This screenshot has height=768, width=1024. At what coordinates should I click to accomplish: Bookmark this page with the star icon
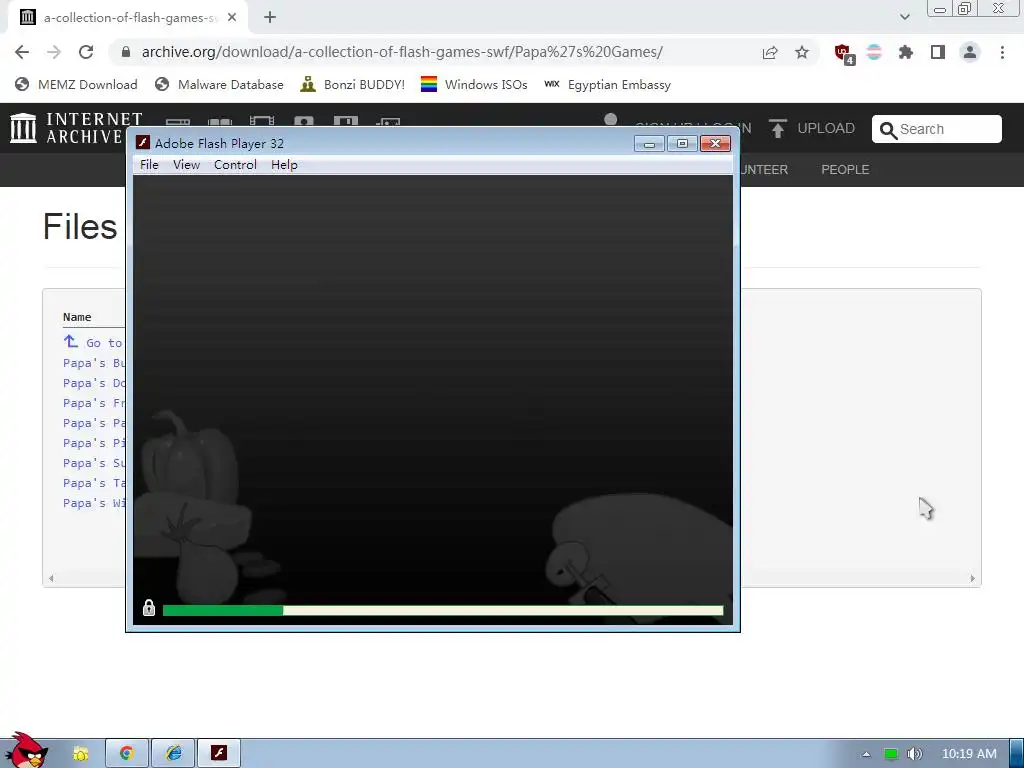802,52
